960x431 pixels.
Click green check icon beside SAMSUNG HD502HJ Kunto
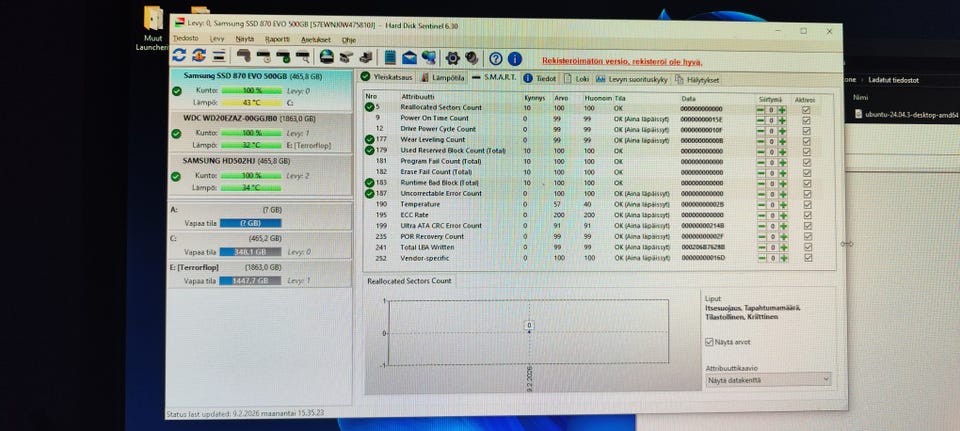[x=176, y=176]
